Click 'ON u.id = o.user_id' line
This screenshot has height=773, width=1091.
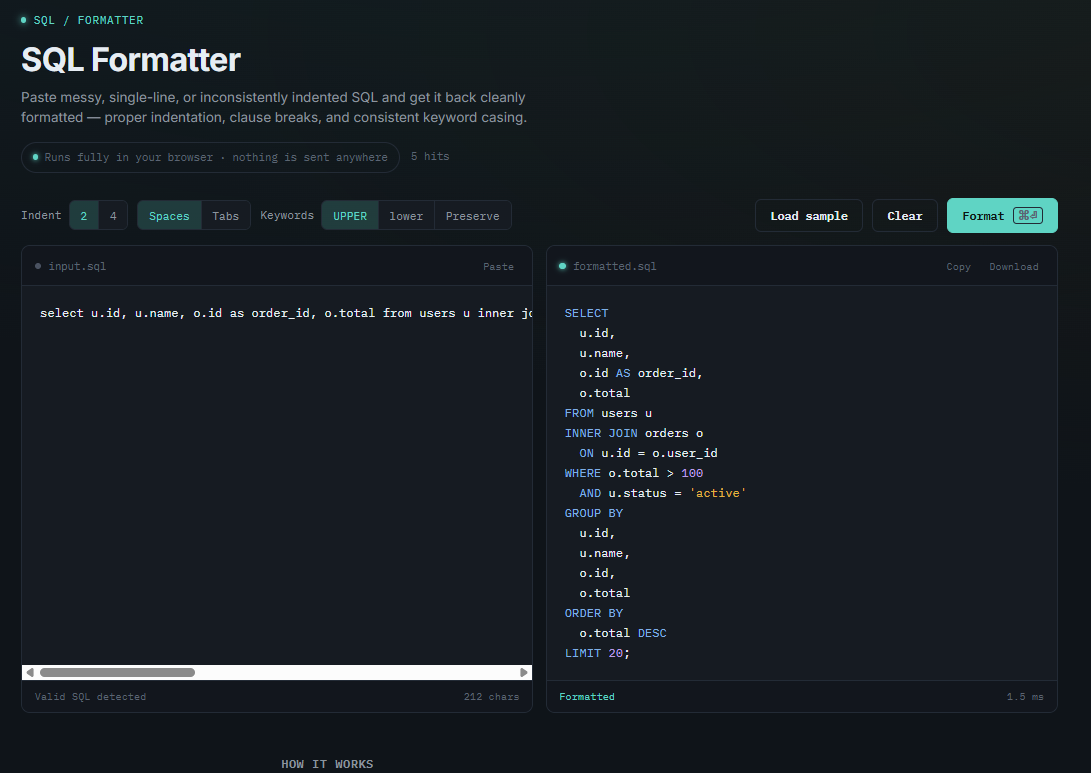pyautogui.click(x=648, y=454)
